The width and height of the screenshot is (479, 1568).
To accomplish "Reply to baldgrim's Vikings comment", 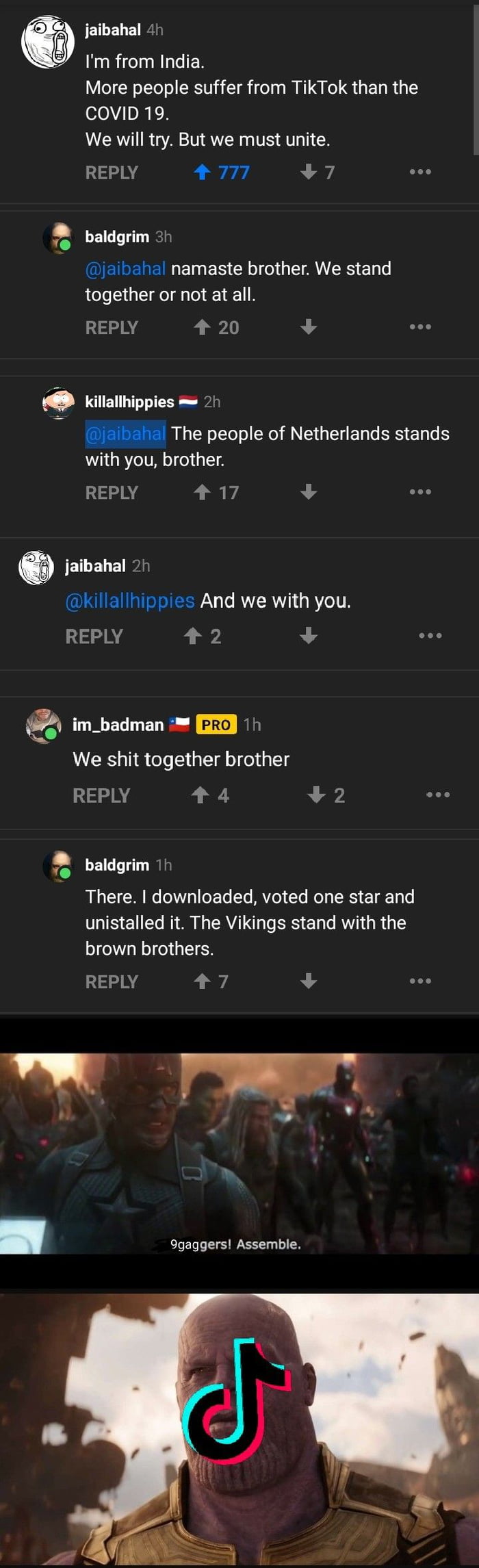I will (x=112, y=982).
